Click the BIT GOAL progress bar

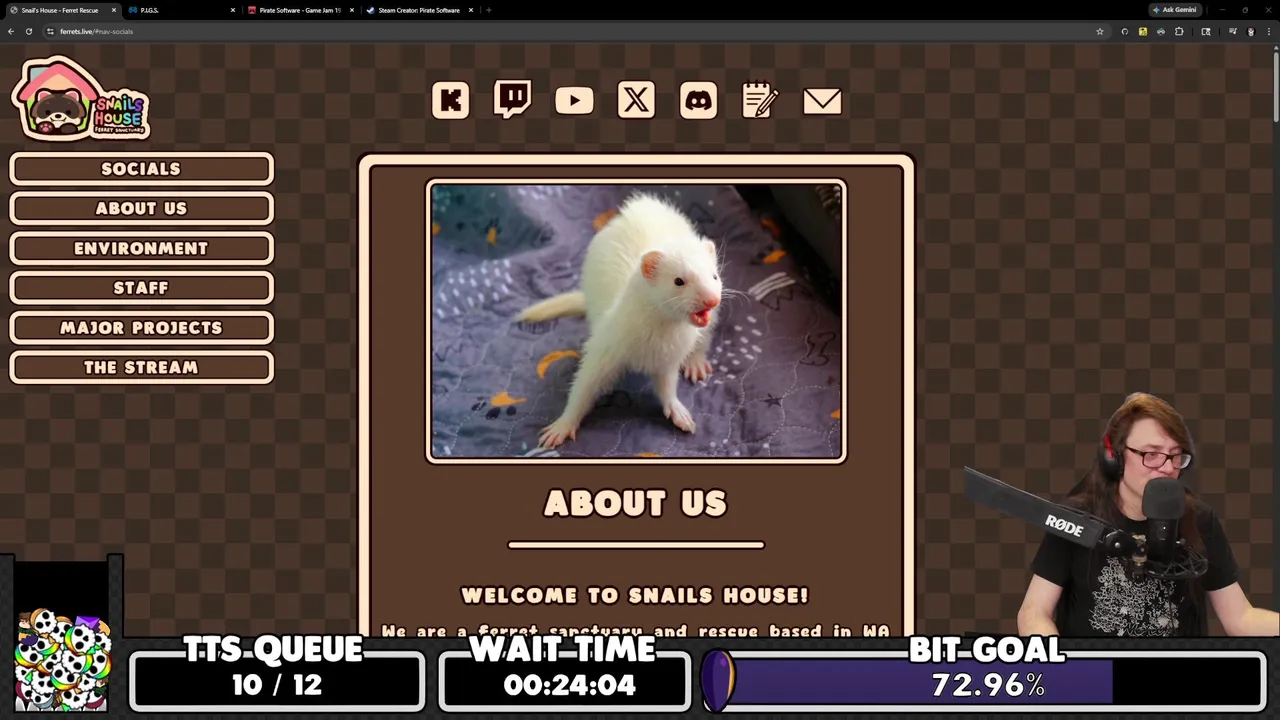(x=985, y=684)
